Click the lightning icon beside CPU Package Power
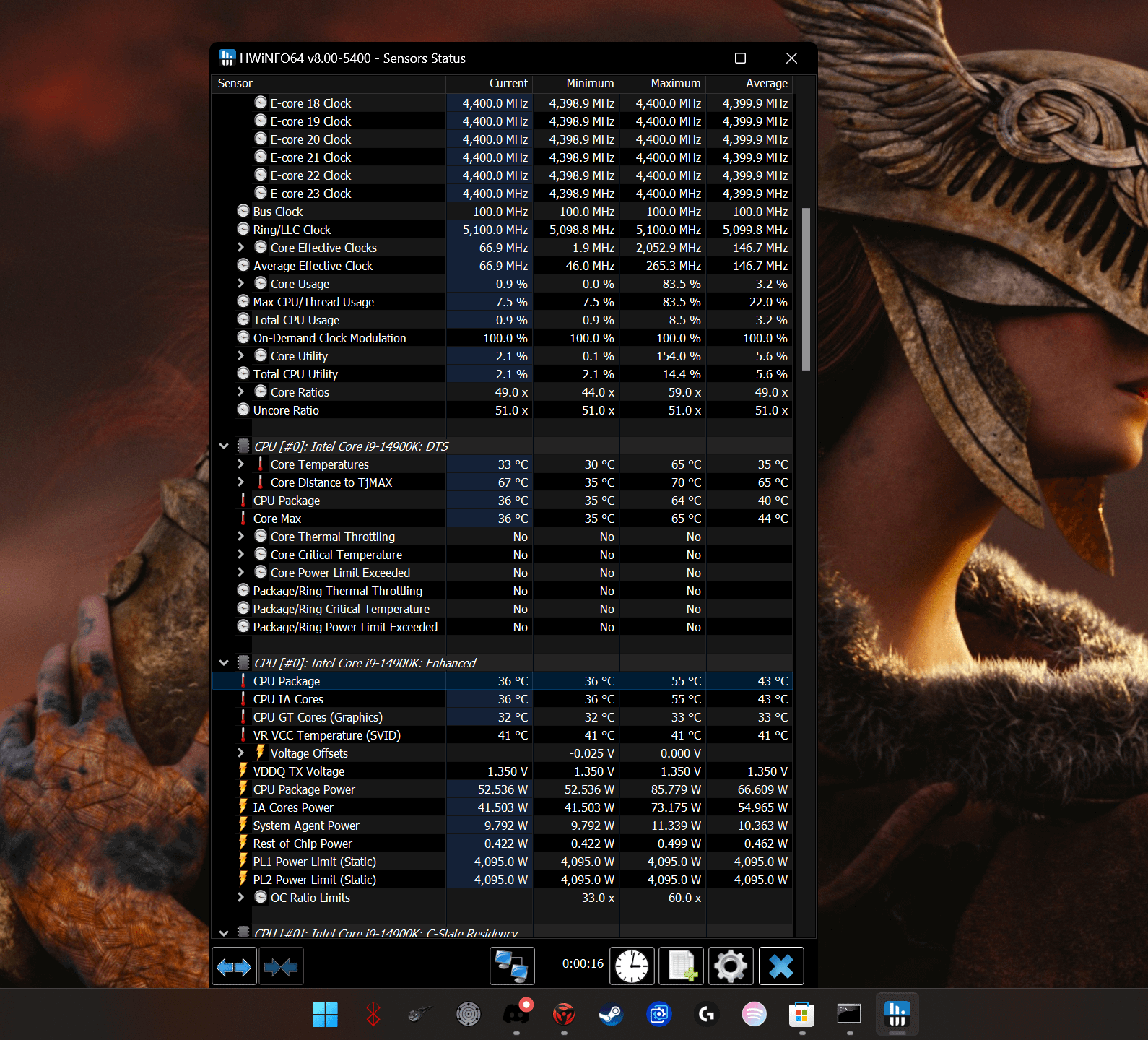The width and height of the screenshot is (1148, 1040). click(243, 789)
